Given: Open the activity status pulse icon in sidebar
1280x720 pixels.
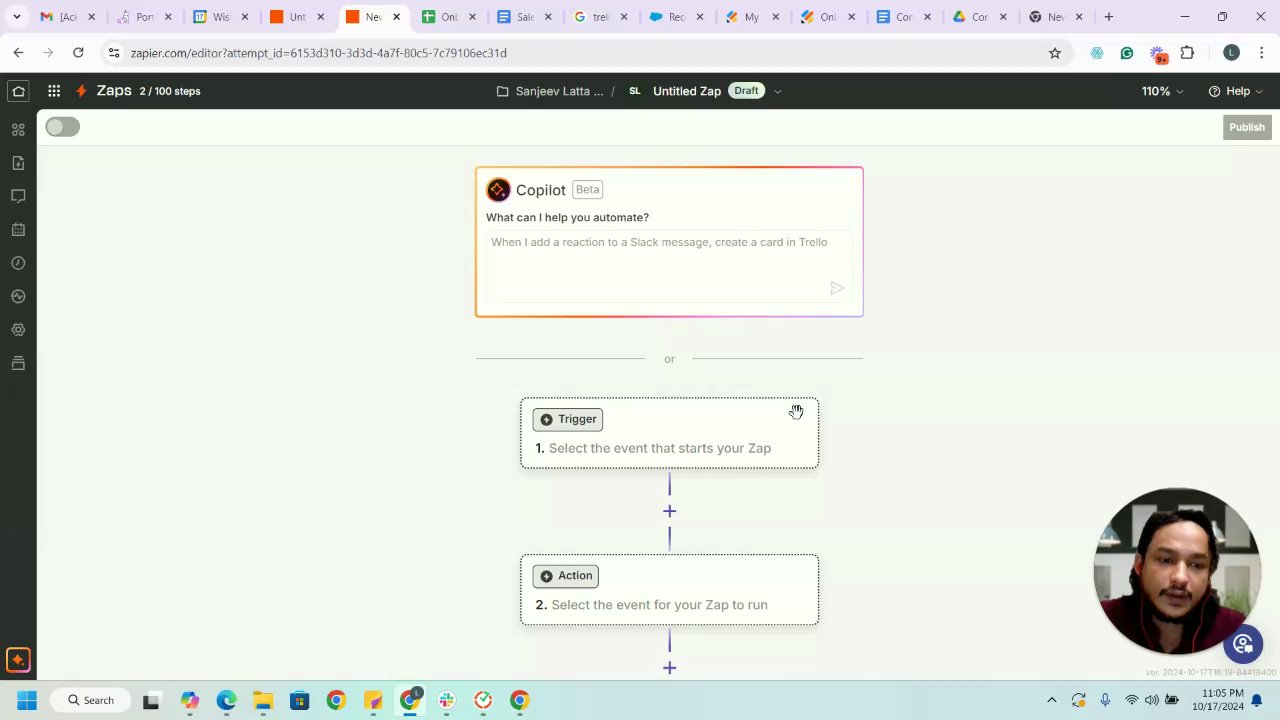Looking at the screenshot, I should coord(18,296).
